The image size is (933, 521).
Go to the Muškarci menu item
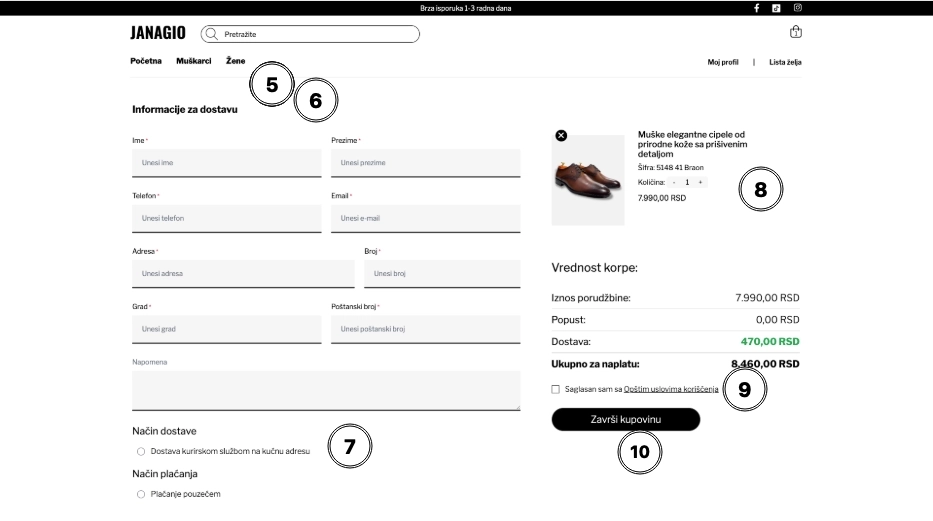point(194,61)
